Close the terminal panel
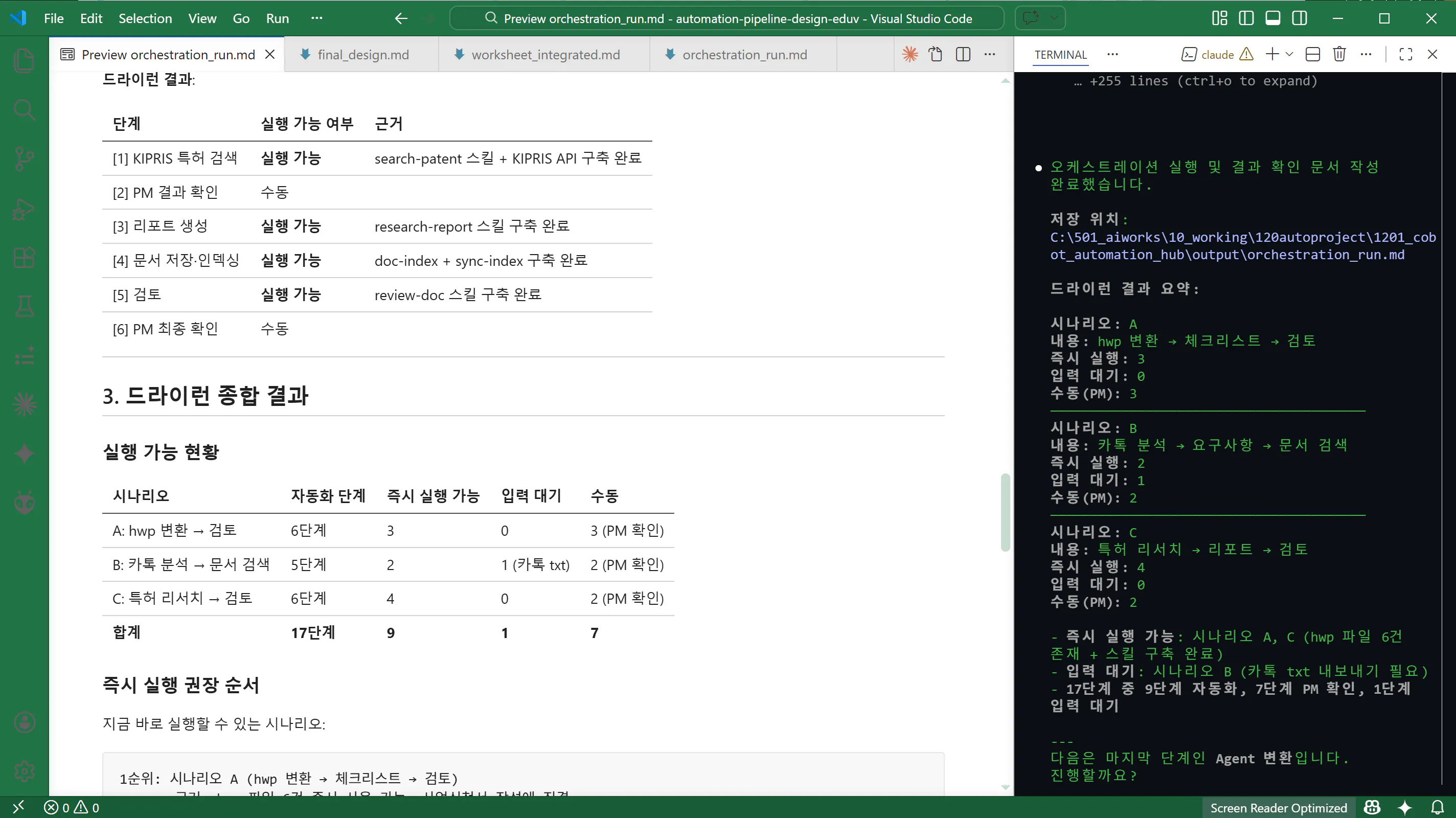1456x818 pixels. coord(1432,54)
